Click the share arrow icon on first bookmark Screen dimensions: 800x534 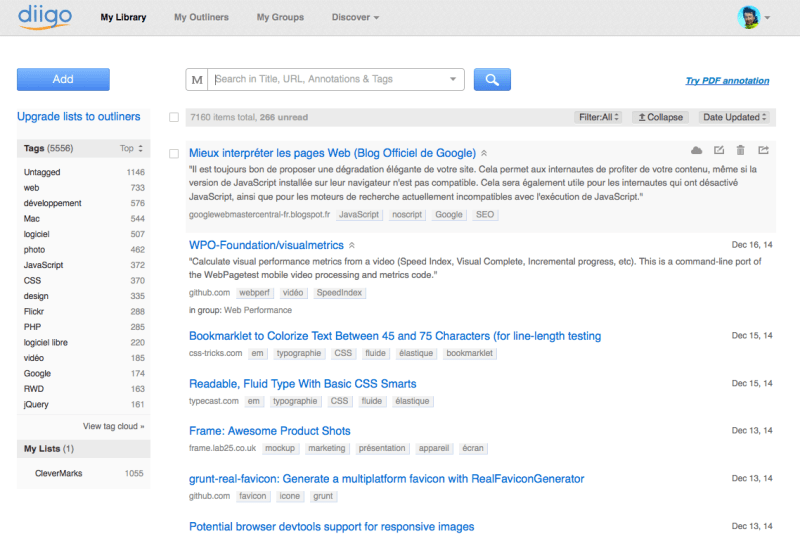763,150
